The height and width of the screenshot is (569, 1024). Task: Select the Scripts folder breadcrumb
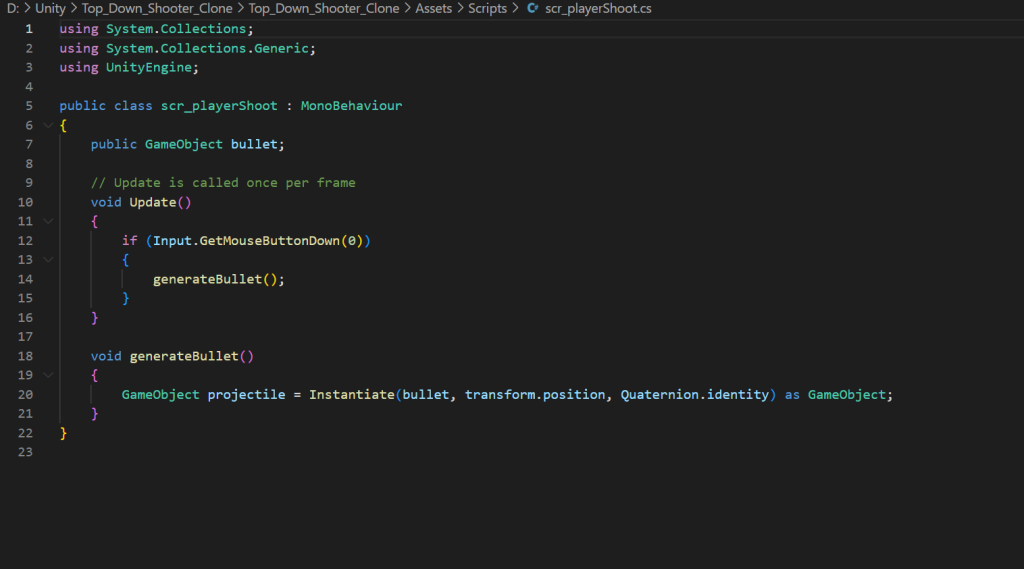coord(487,9)
